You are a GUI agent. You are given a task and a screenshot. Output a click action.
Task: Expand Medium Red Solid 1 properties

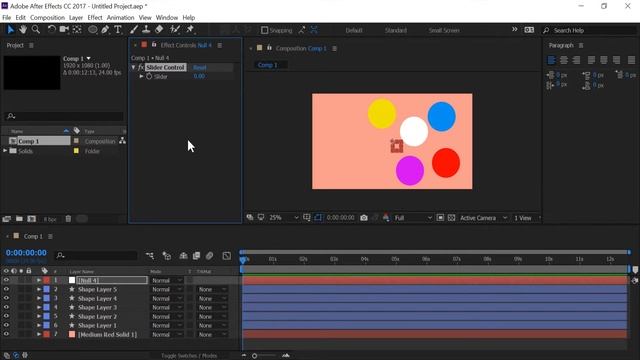[39, 334]
